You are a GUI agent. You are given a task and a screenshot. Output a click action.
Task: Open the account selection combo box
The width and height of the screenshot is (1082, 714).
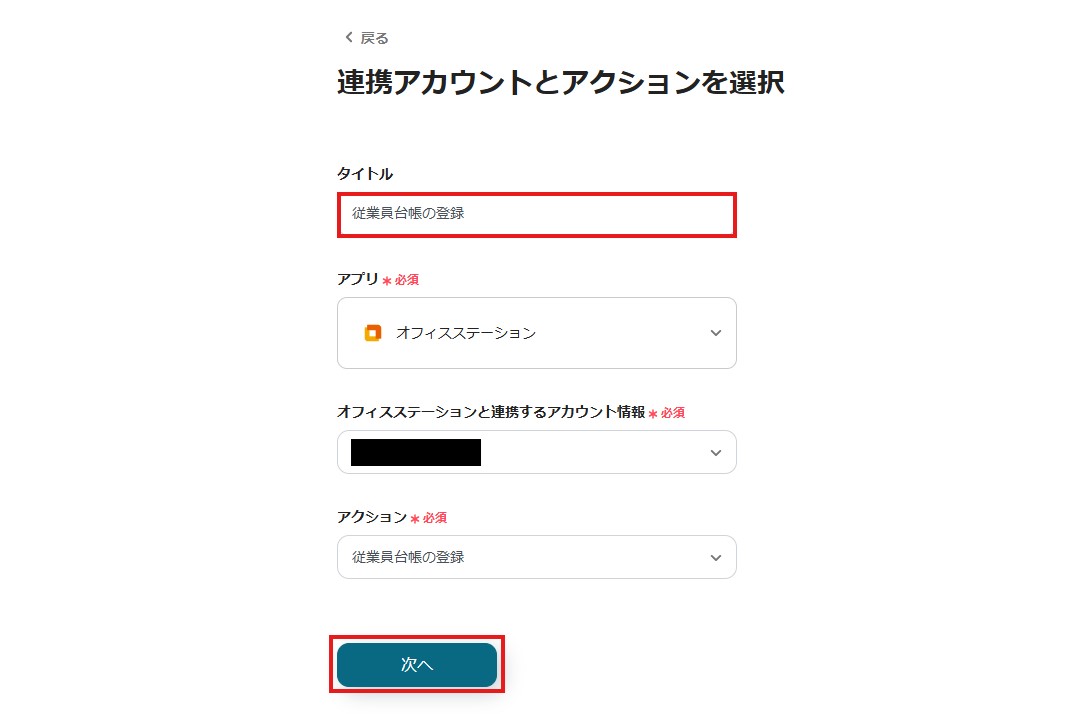coord(536,452)
